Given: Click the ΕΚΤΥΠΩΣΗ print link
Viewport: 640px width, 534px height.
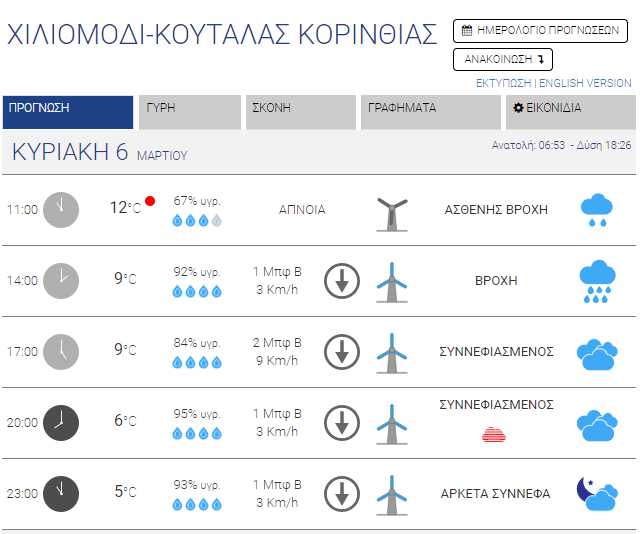Looking at the screenshot, I should tap(504, 83).
